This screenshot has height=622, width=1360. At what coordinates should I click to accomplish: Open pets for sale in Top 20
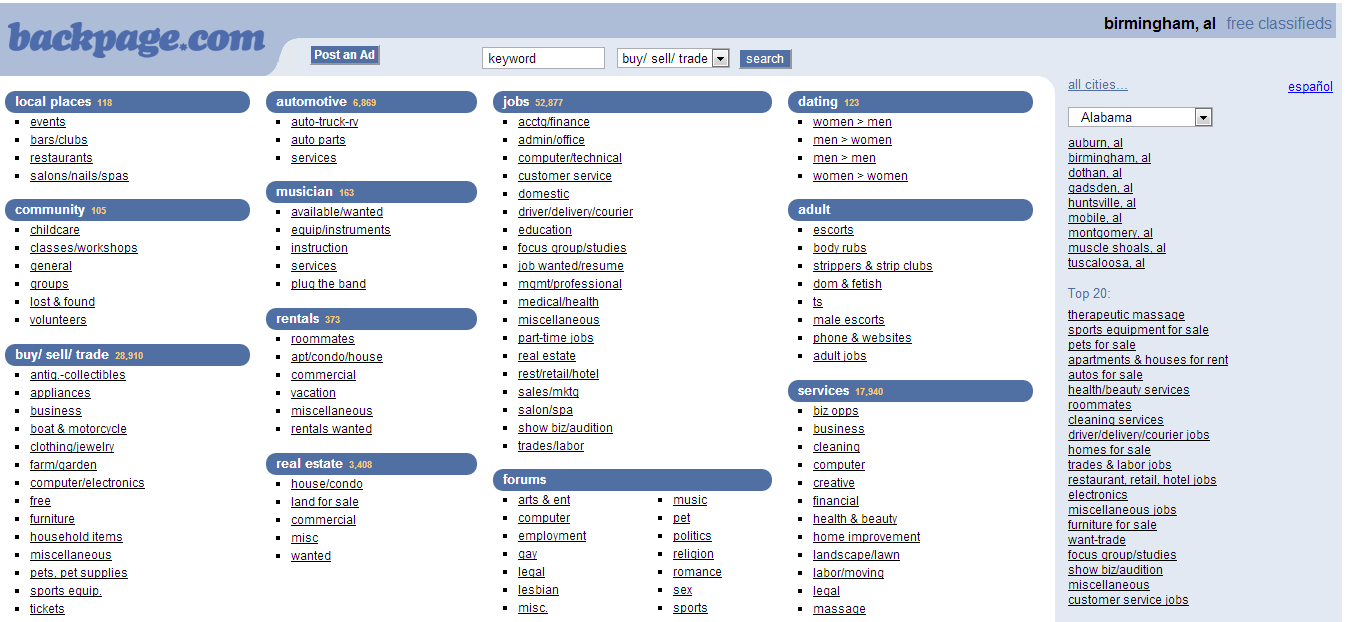coord(1101,345)
